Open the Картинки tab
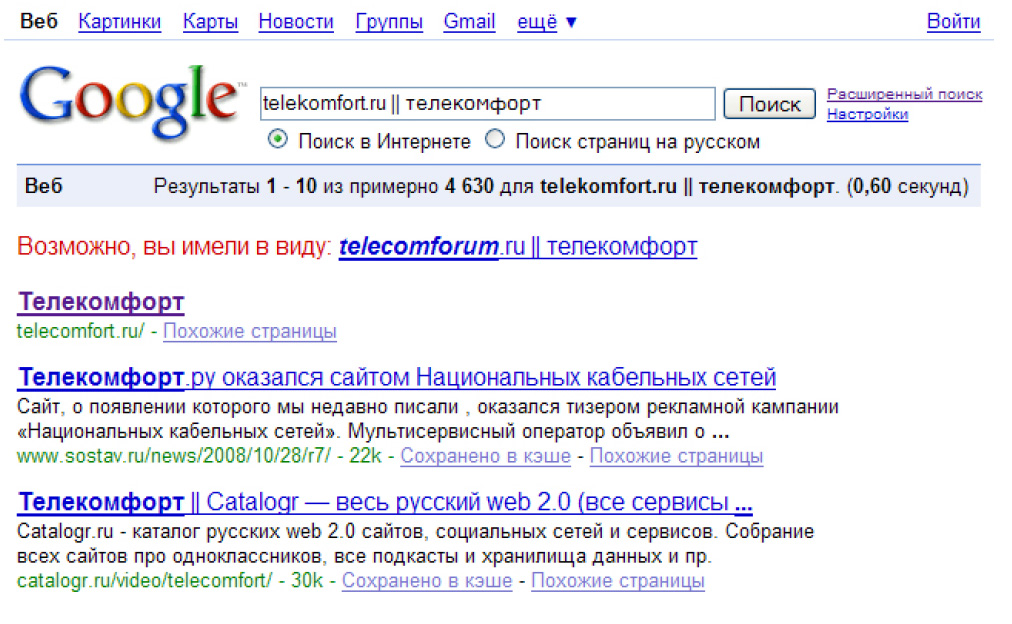The image size is (1012, 624). (x=119, y=21)
